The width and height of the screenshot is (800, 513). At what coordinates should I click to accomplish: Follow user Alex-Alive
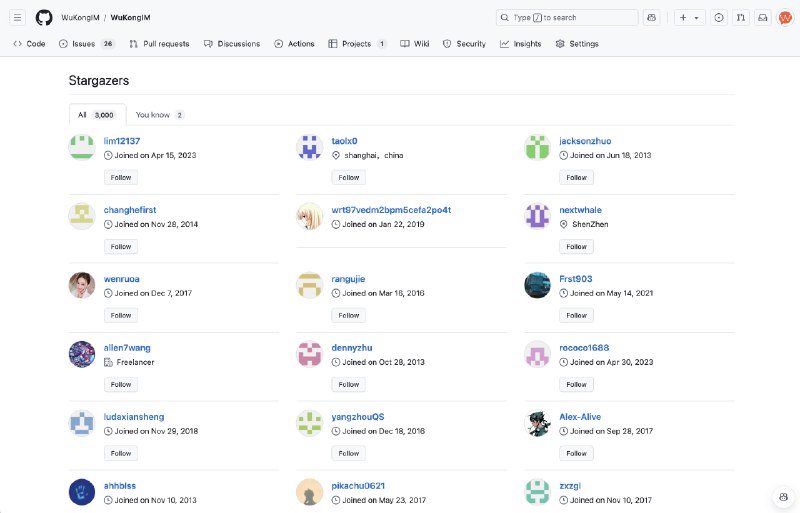point(576,453)
